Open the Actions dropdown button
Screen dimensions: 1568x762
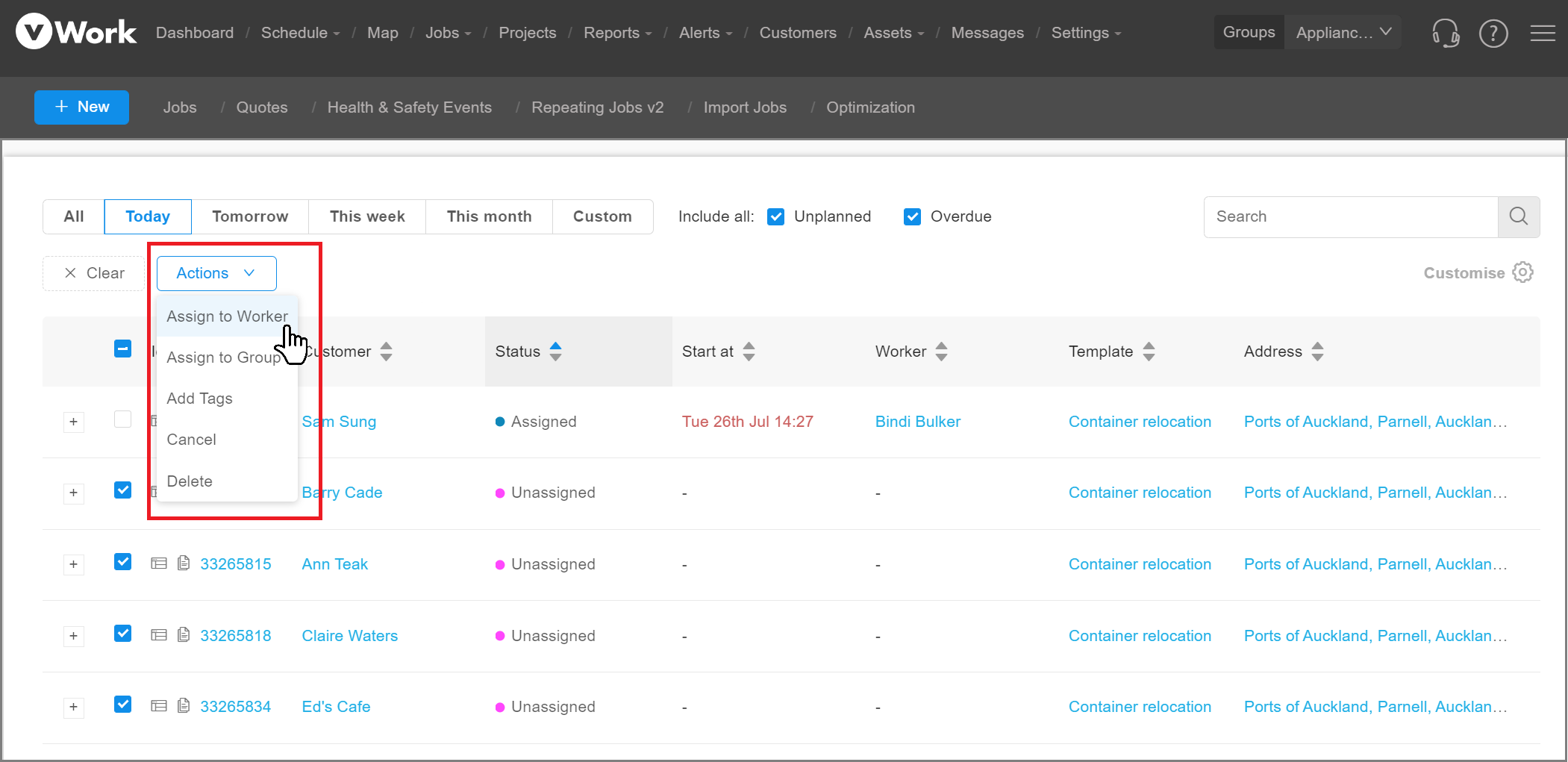tap(216, 273)
